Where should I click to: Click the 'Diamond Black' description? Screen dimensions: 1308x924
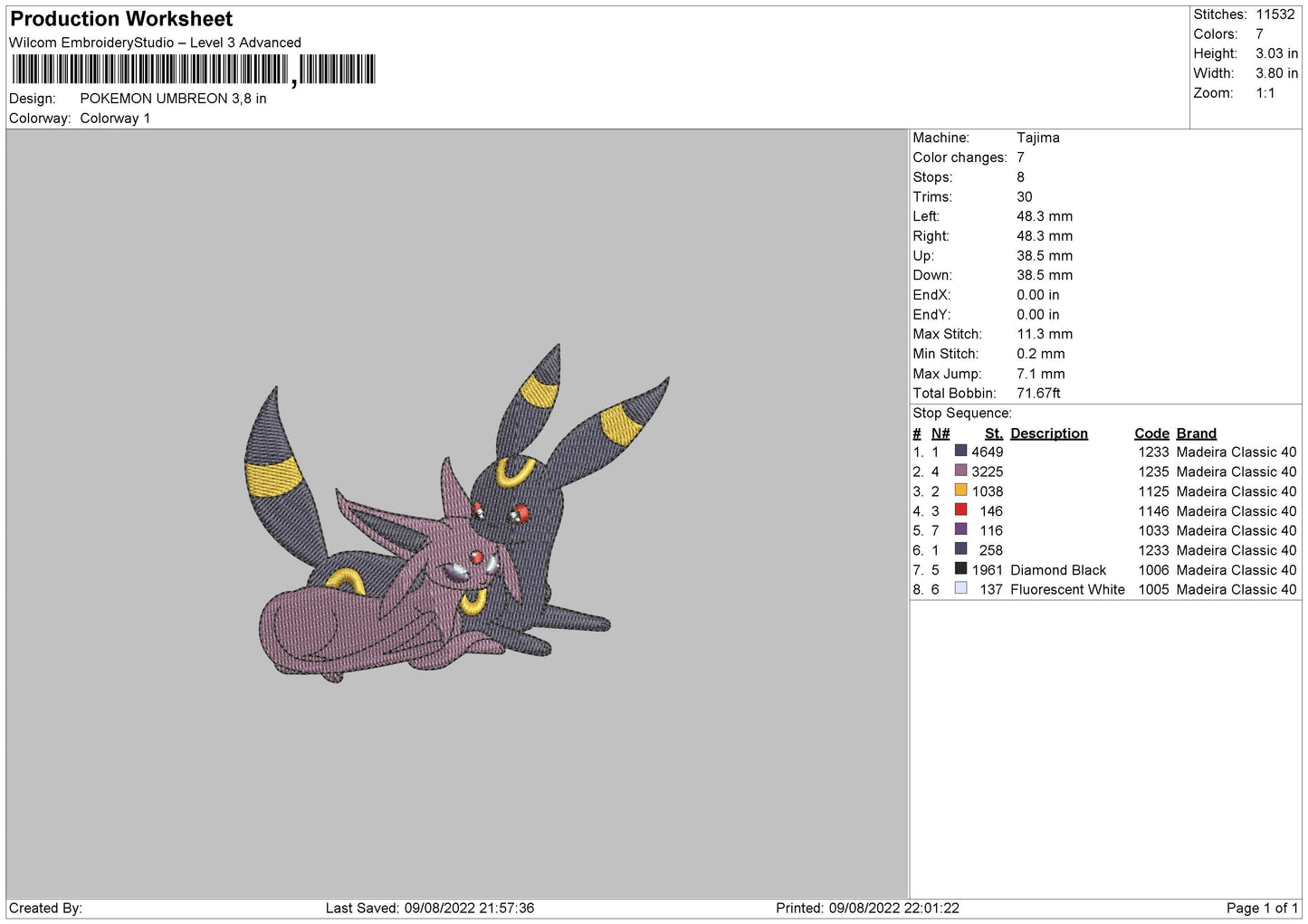pos(1058,570)
